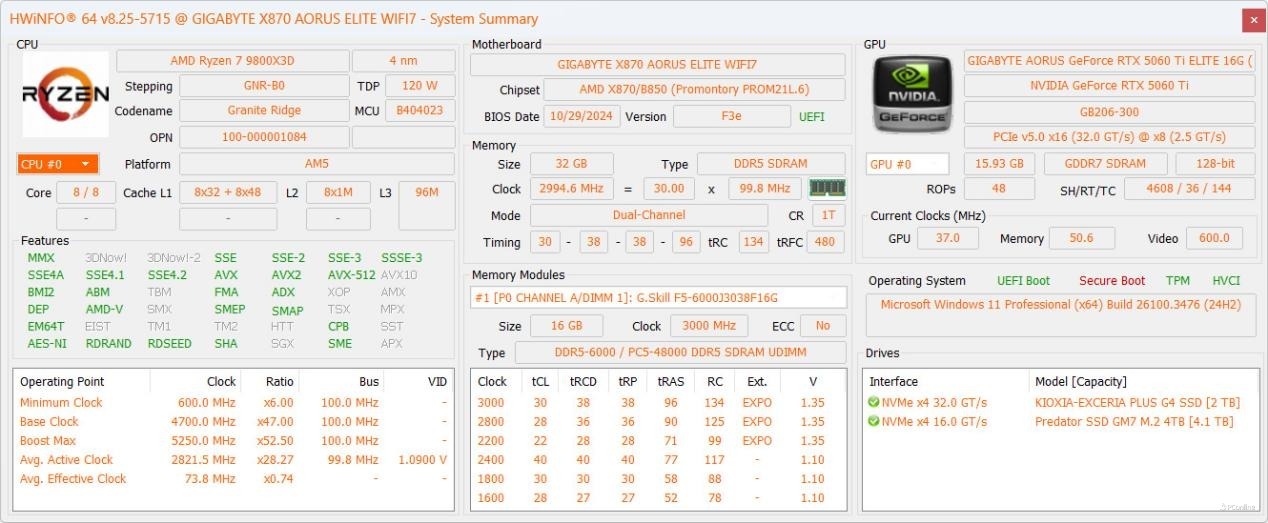Click the HVCI status label
The image size is (1268, 523).
pos(1226,281)
